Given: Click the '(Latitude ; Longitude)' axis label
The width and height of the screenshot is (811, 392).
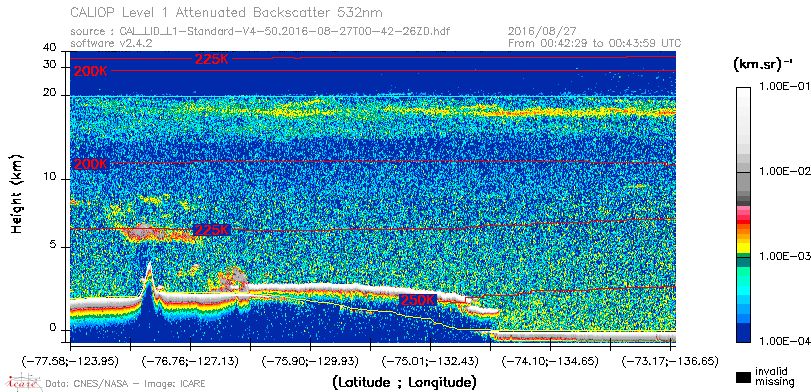Looking at the screenshot, I should point(404,382).
